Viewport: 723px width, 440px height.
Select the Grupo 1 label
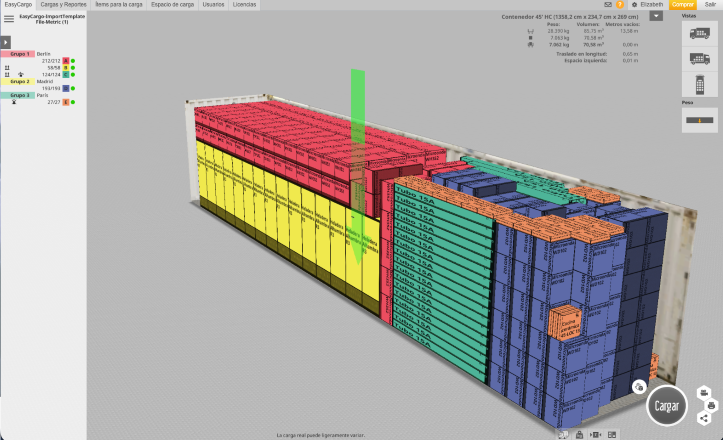click(x=18, y=54)
